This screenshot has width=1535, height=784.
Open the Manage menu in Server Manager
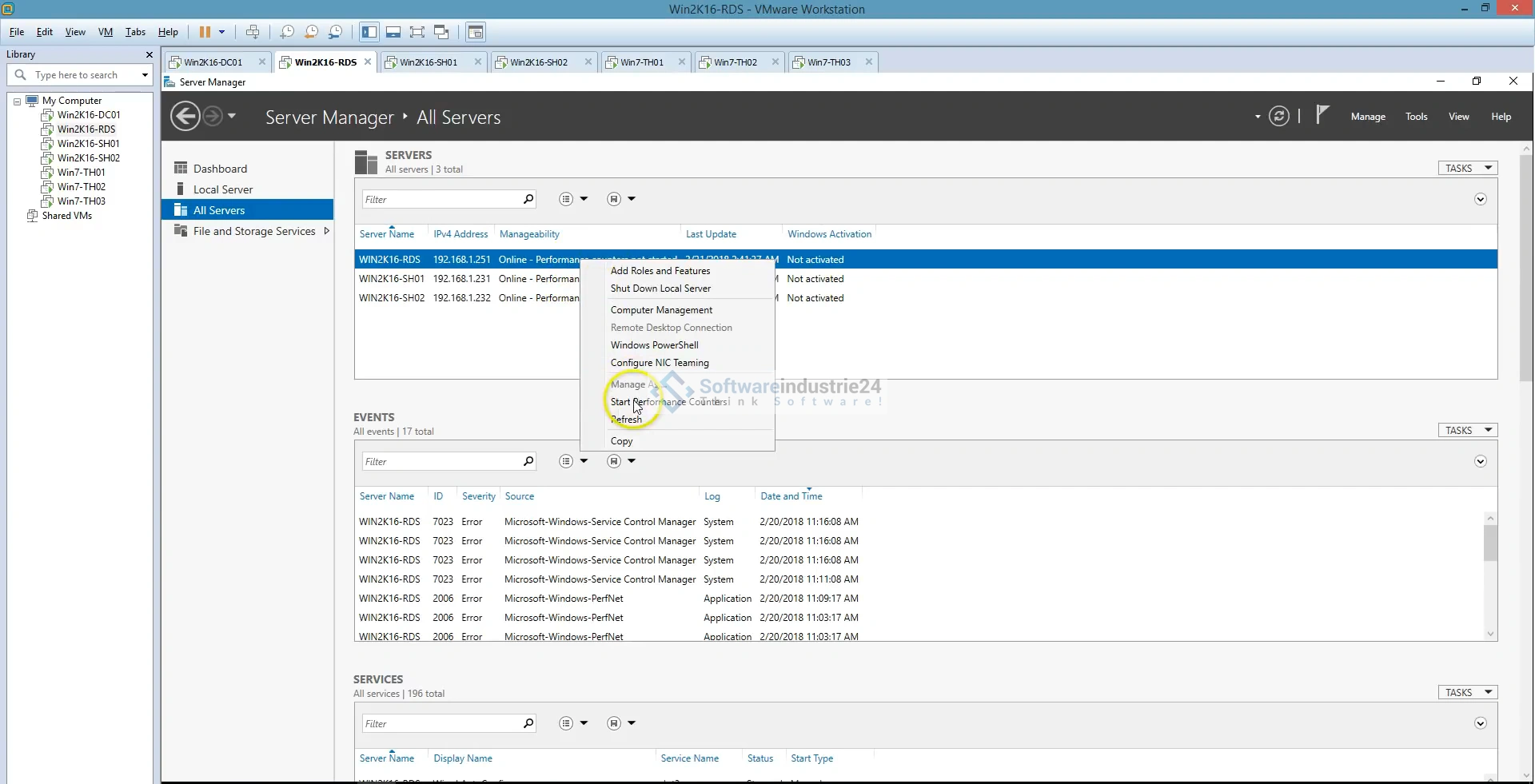click(1367, 117)
